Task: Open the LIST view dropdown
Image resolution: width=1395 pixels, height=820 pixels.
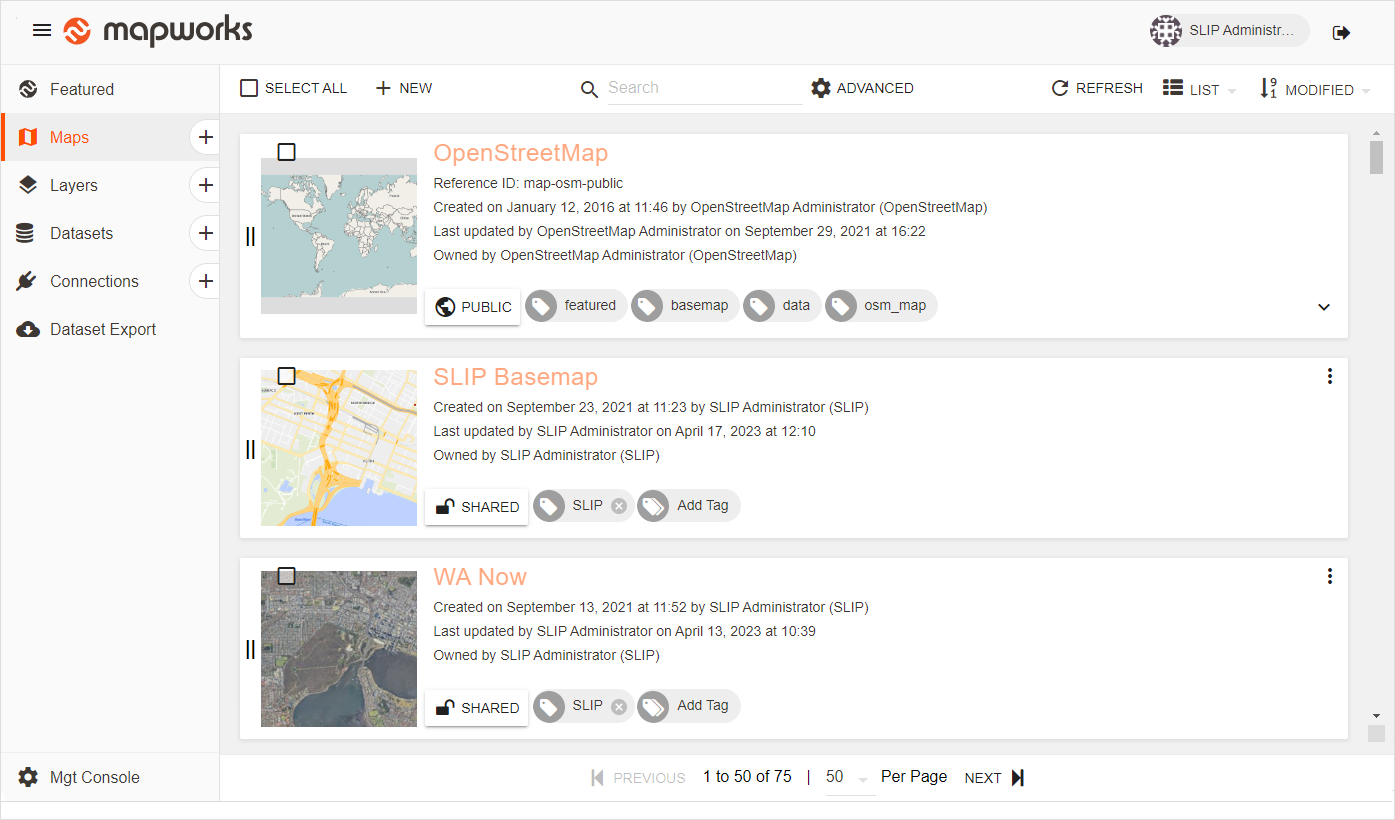Action: click(1200, 89)
